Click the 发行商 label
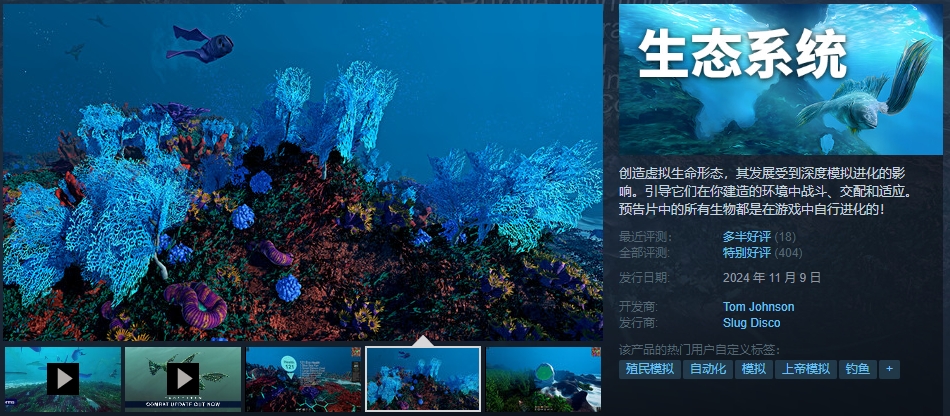 tap(640, 323)
